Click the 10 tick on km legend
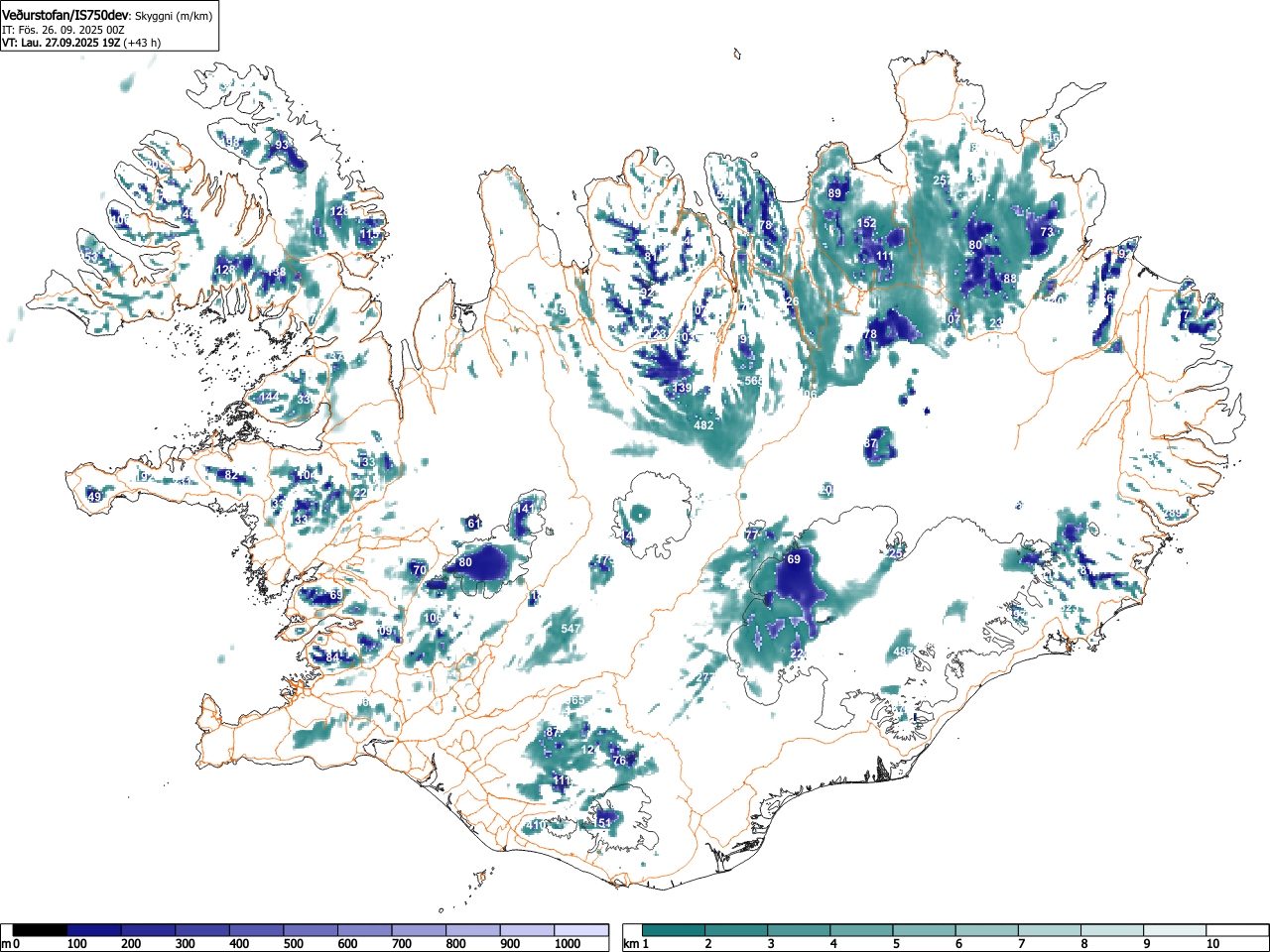Image resolution: width=1270 pixels, height=952 pixels. pos(1212,944)
